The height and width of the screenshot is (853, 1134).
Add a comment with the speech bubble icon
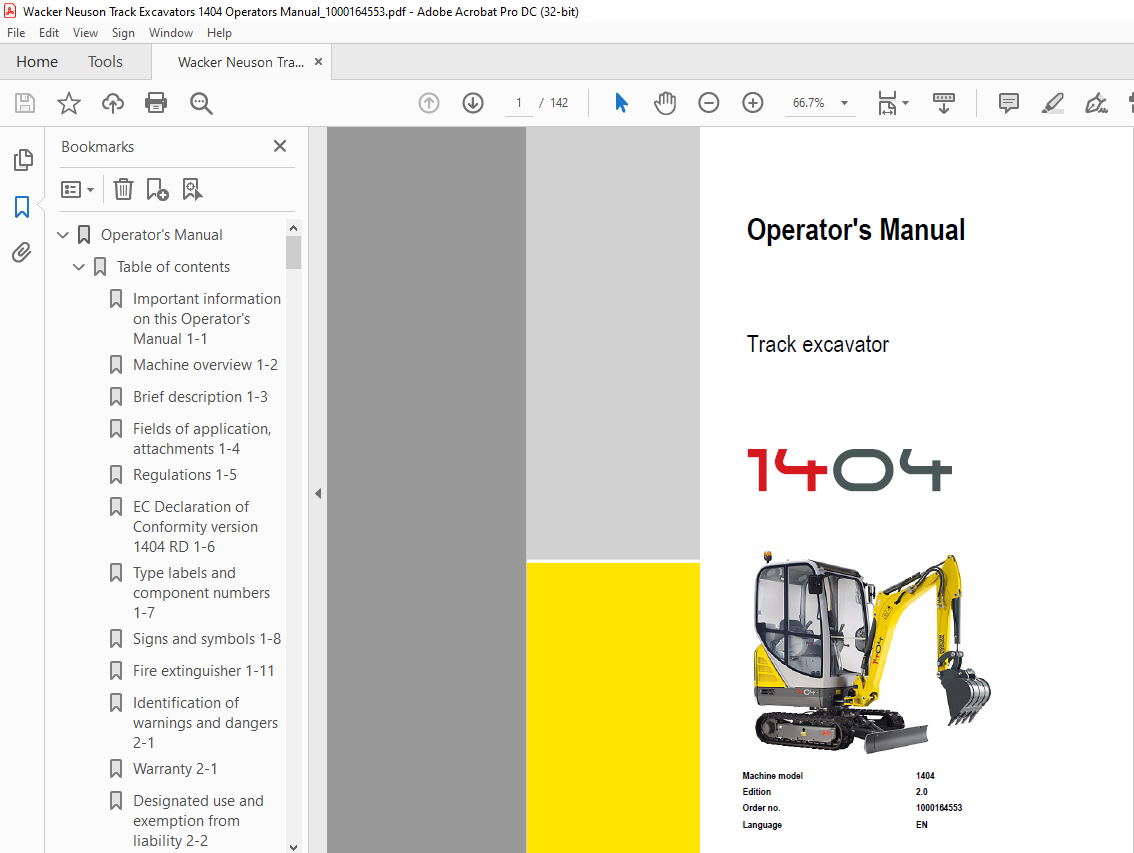[1009, 103]
